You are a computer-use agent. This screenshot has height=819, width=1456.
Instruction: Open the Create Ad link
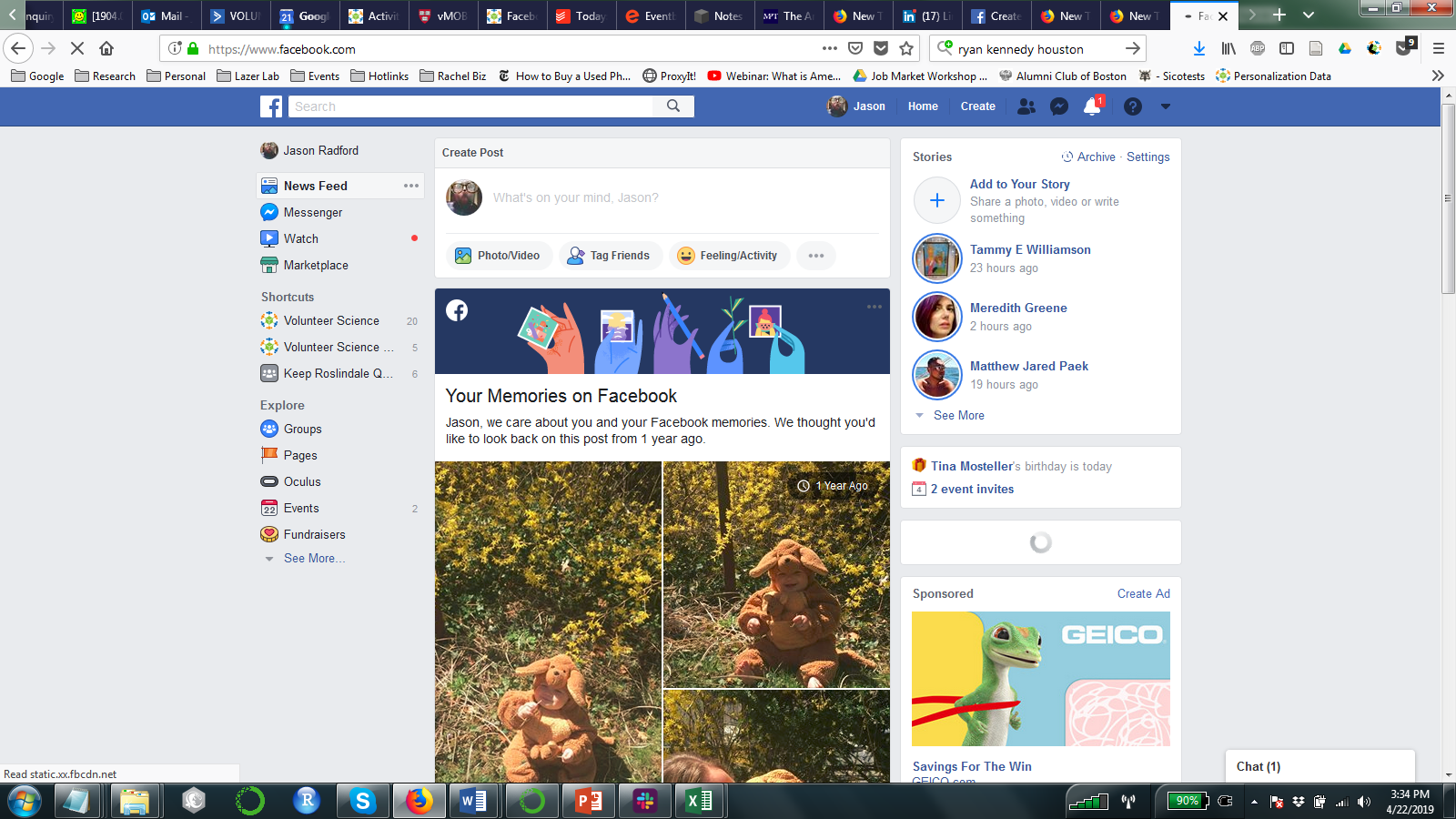pyautogui.click(x=1143, y=593)
